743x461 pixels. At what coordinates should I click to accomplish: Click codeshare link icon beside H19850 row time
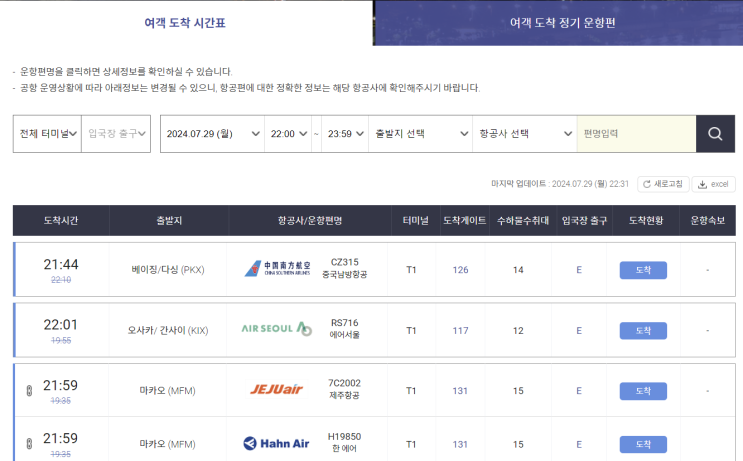29,444
